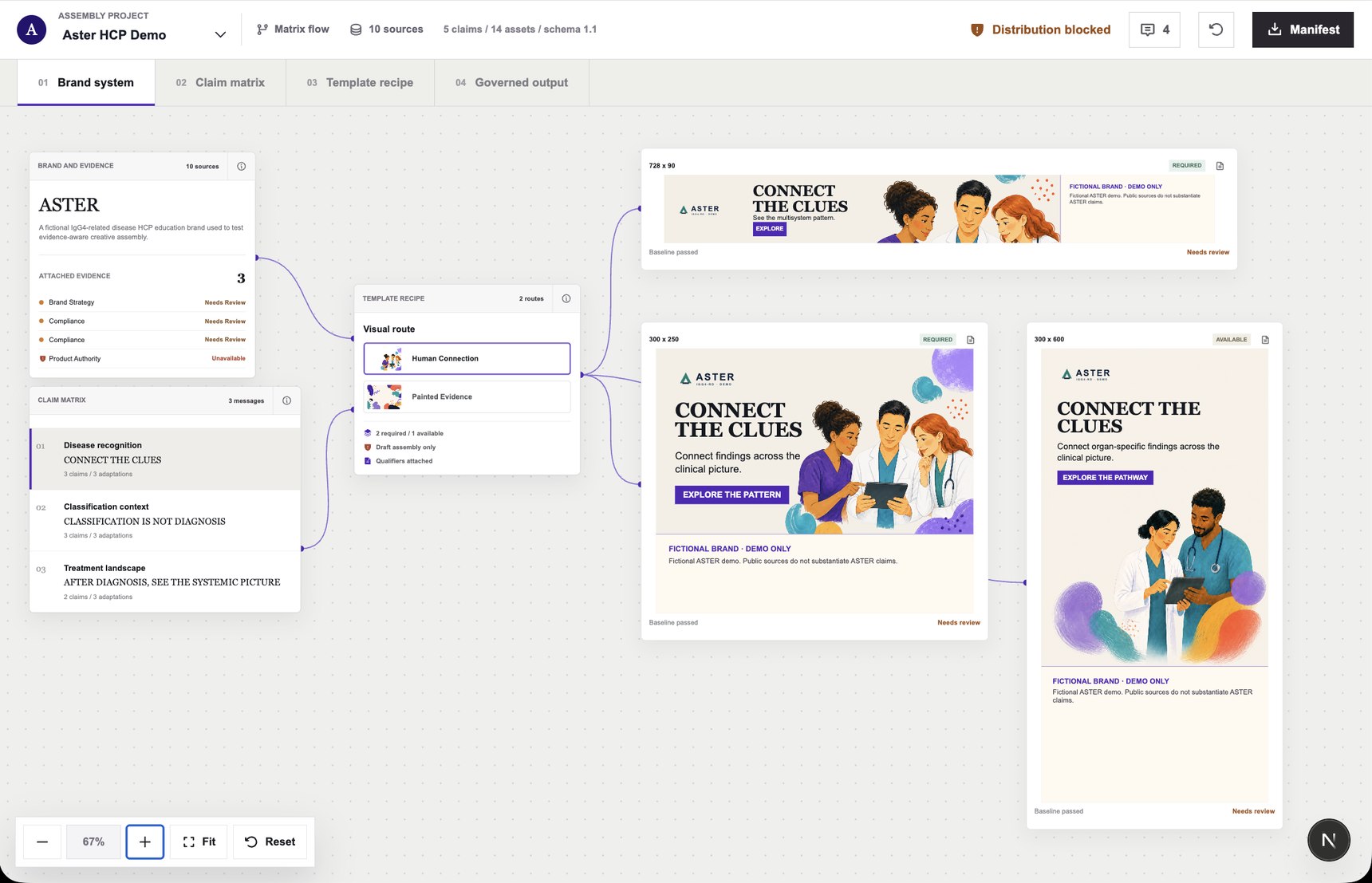Open the Next.js 'N' dev badge

tap(1328, 840)
